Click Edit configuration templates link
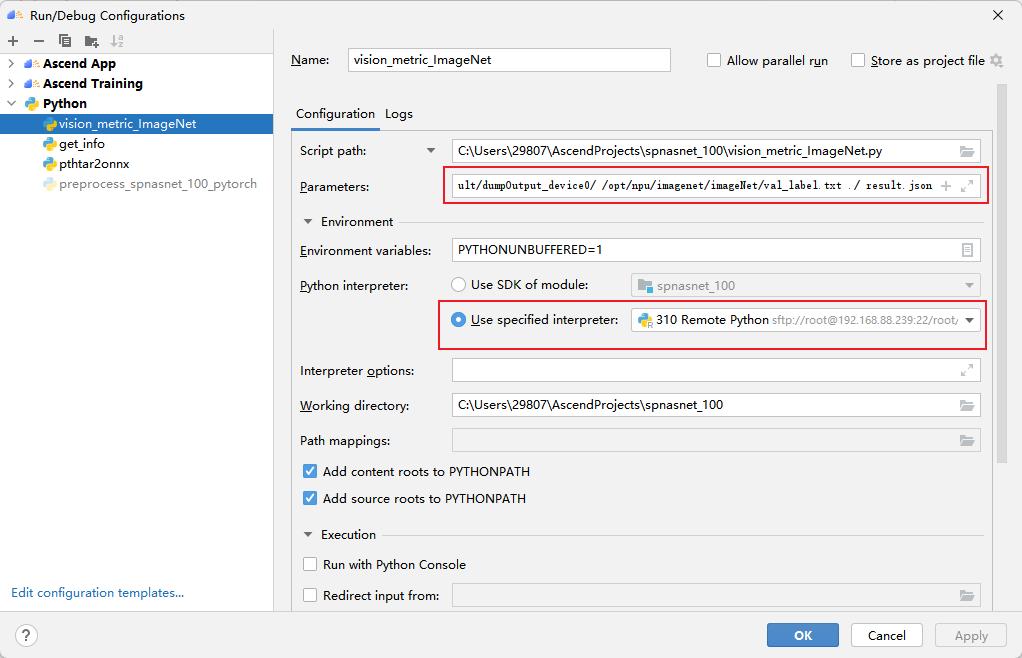This screenshot has height=658, width=1022. 96,592
